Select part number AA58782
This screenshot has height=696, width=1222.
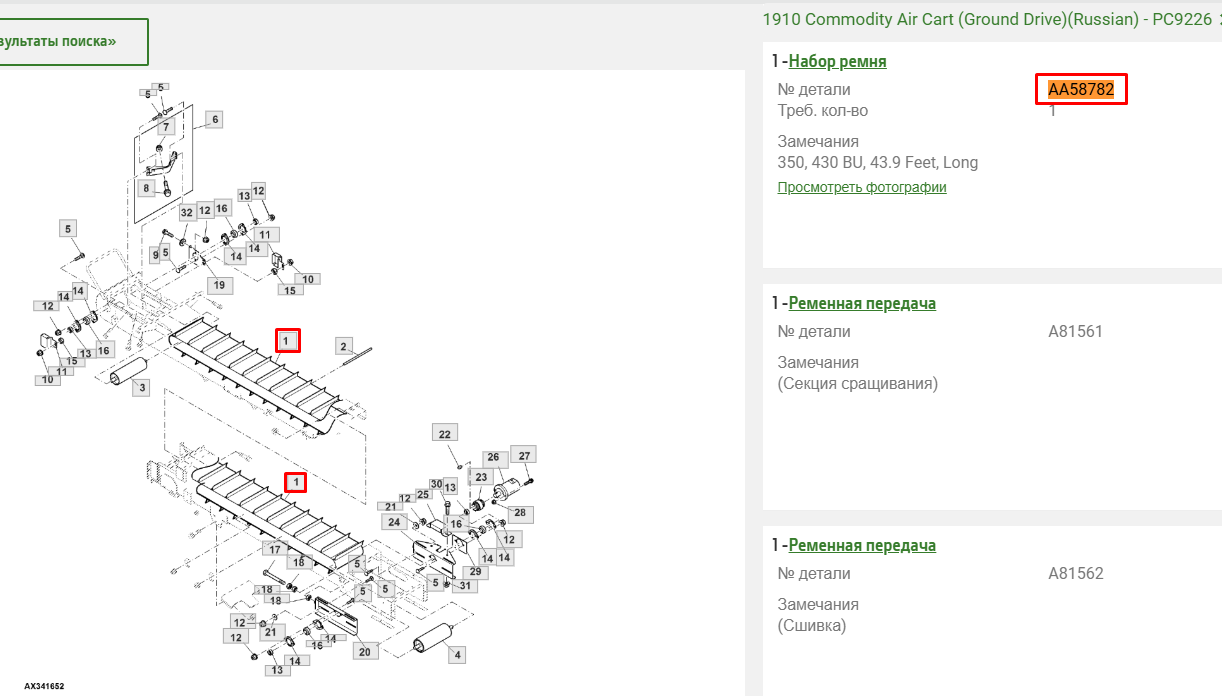[x=1081, y=89]
